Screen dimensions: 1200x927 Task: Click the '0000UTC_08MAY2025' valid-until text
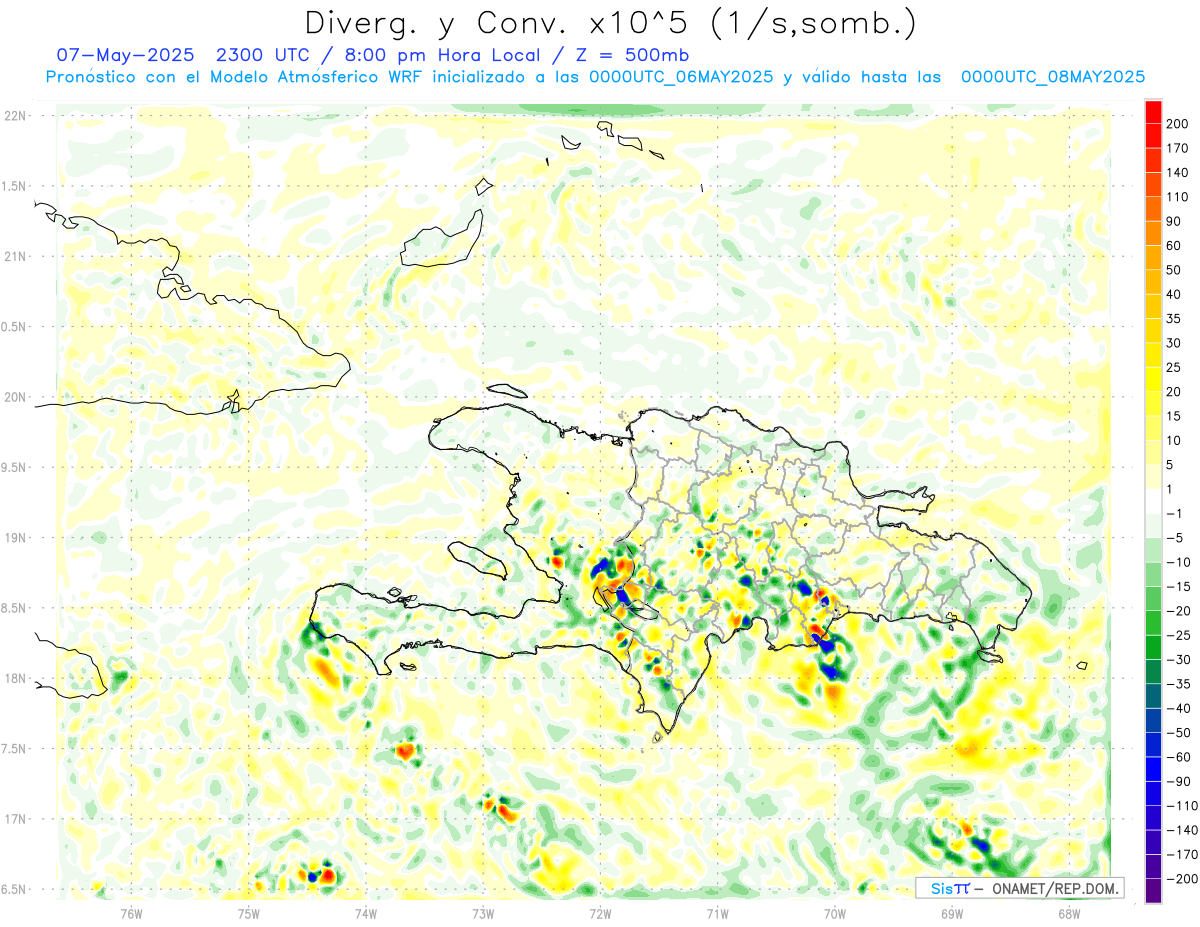1052,77
